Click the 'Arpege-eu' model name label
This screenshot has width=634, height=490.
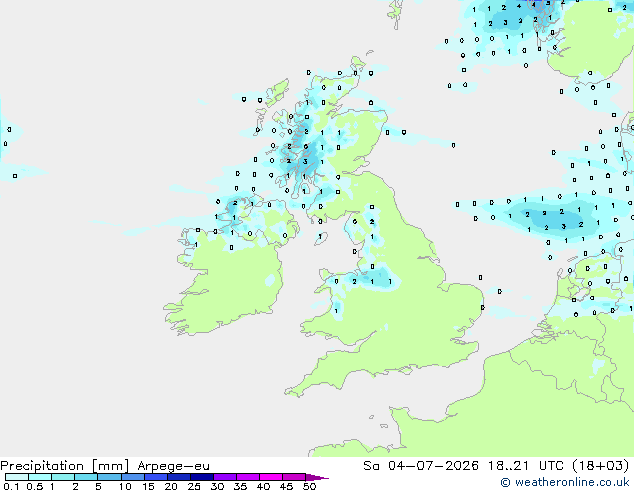(173, 466)
